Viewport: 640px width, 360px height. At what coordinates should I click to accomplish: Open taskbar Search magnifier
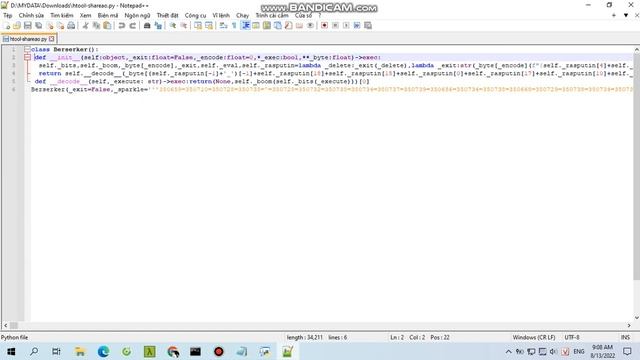(x=34, y=351)
